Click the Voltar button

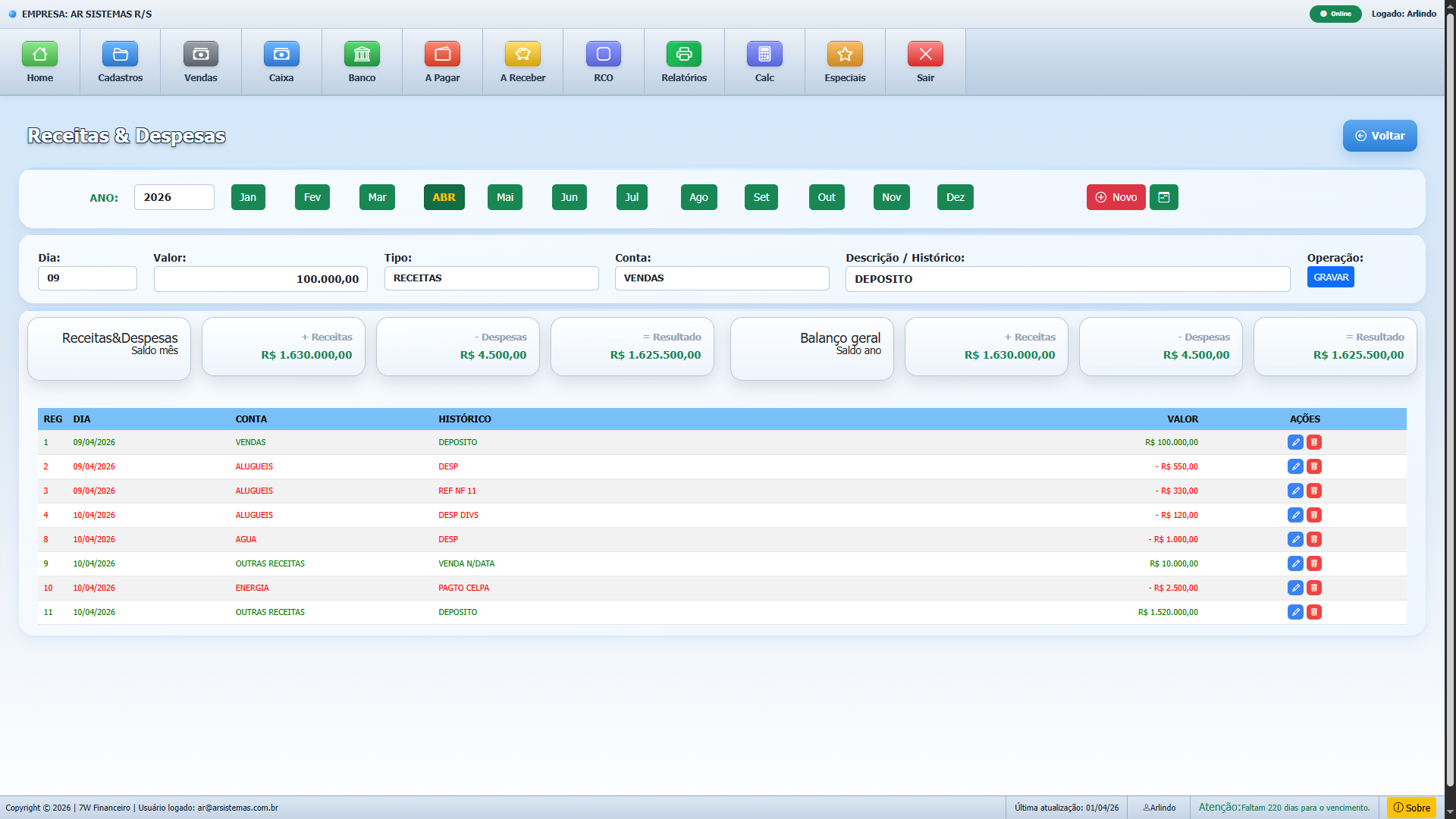tap(1380, 136)
